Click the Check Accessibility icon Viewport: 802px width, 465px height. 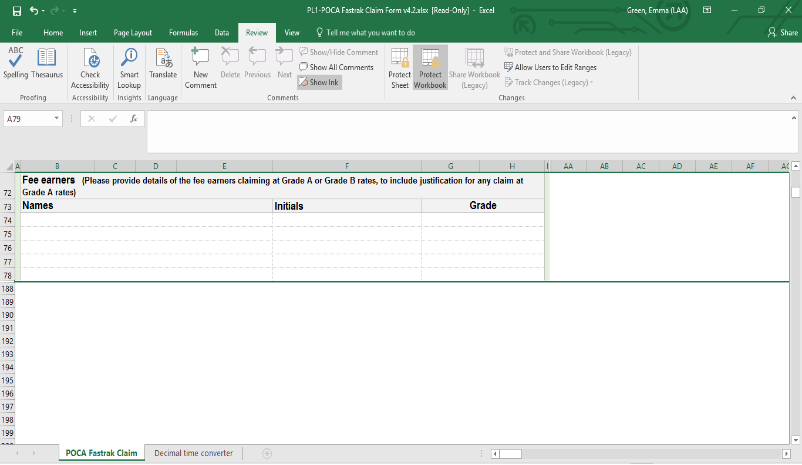tap(90, 65)
